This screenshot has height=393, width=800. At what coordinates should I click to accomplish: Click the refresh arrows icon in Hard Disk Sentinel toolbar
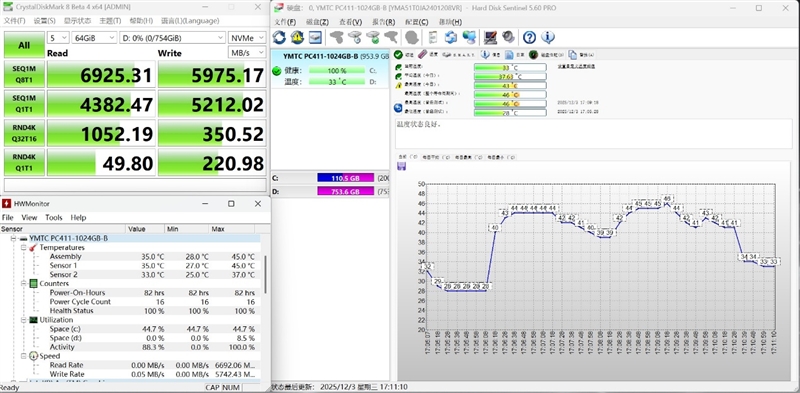(279, 37)
